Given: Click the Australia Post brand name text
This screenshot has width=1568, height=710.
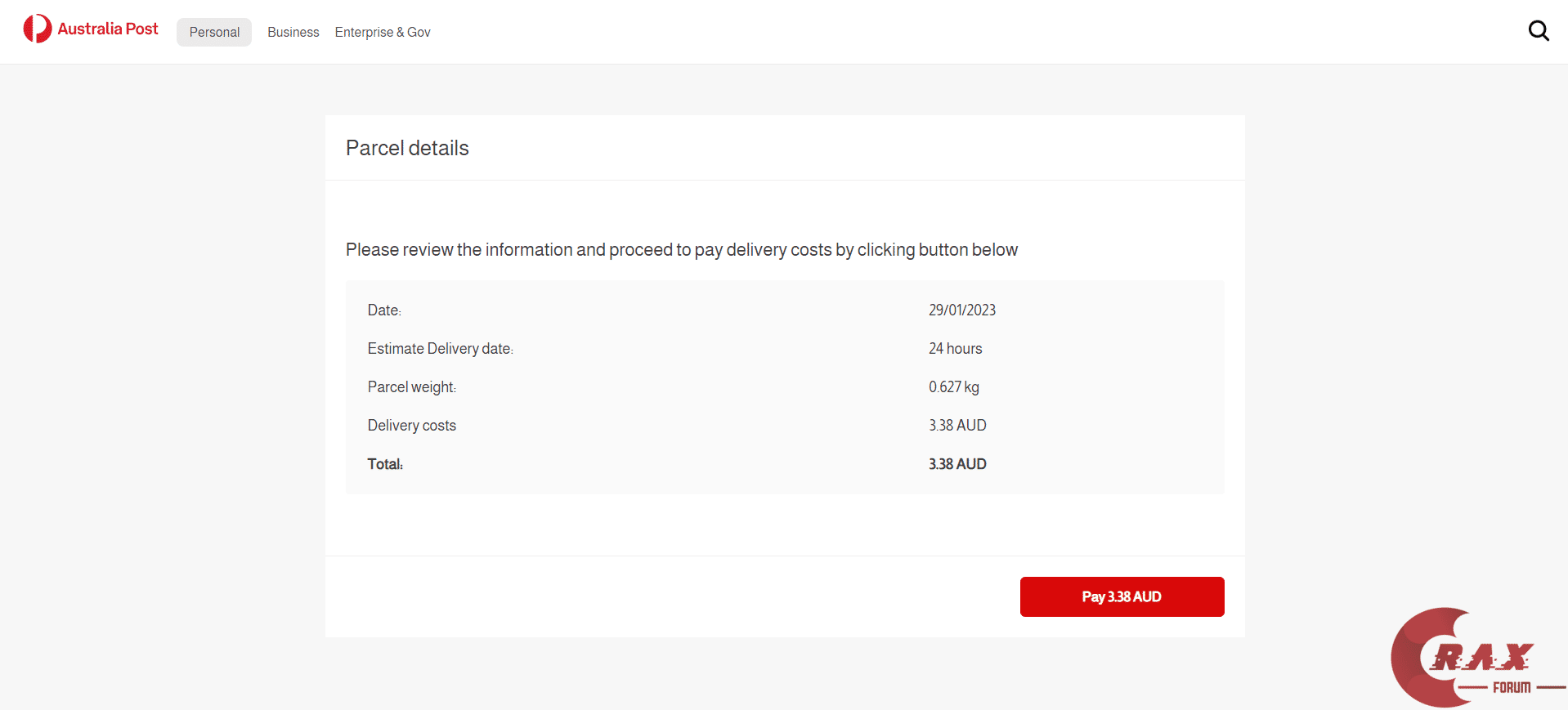Looking at the screenshot, I should pos(108,29).
